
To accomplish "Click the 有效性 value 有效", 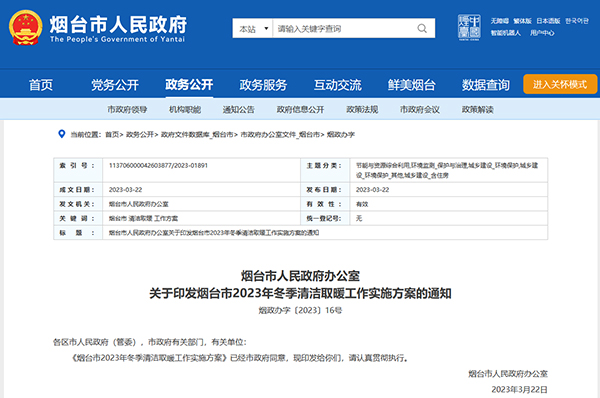I will pos(362,204).
